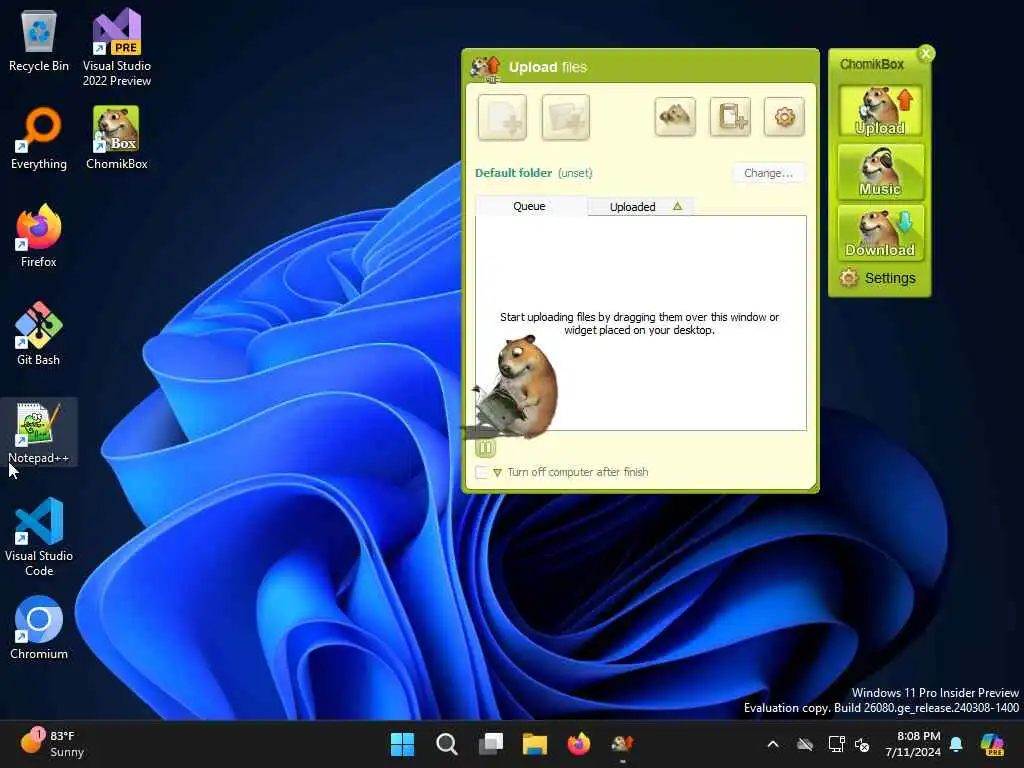This screenshot has width=1024, height=768.
Task: Click the cloud sync tray icon
Action: point(805,744)
